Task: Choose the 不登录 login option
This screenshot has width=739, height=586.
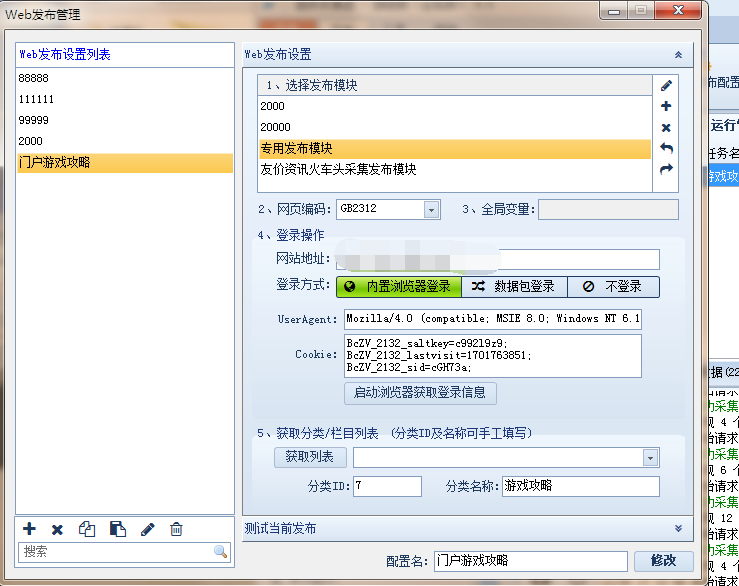Action: (613, 287)
